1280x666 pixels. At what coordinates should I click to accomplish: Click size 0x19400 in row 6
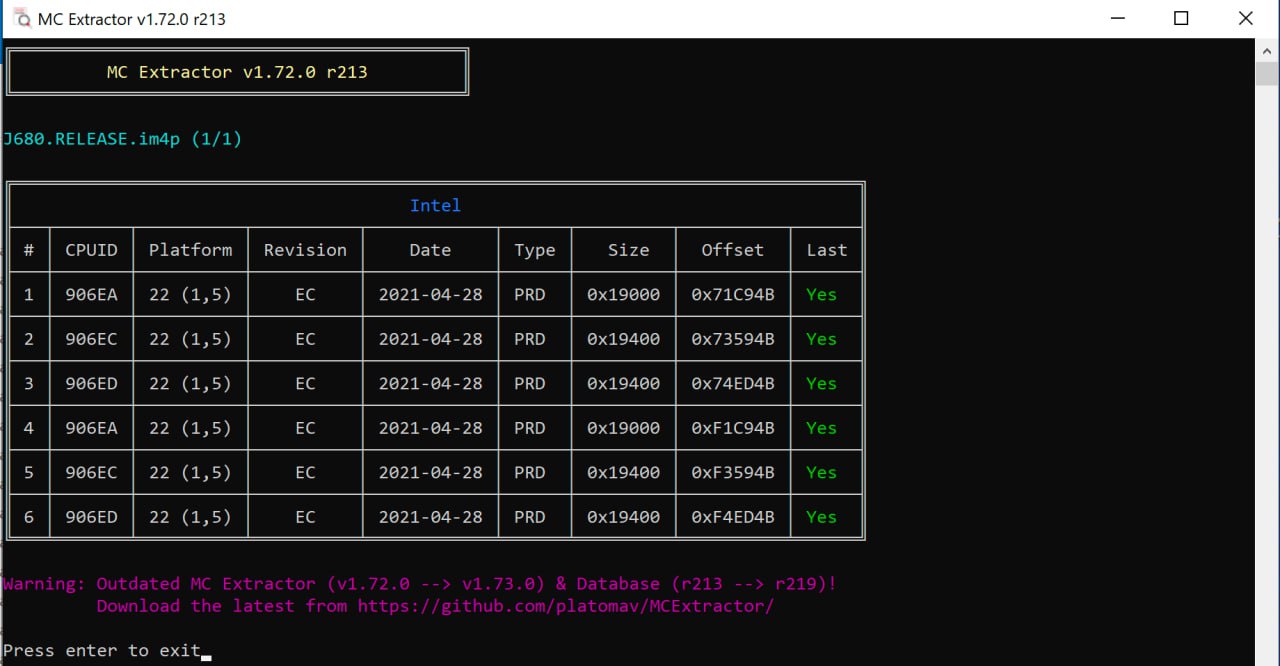pos(623,517)
